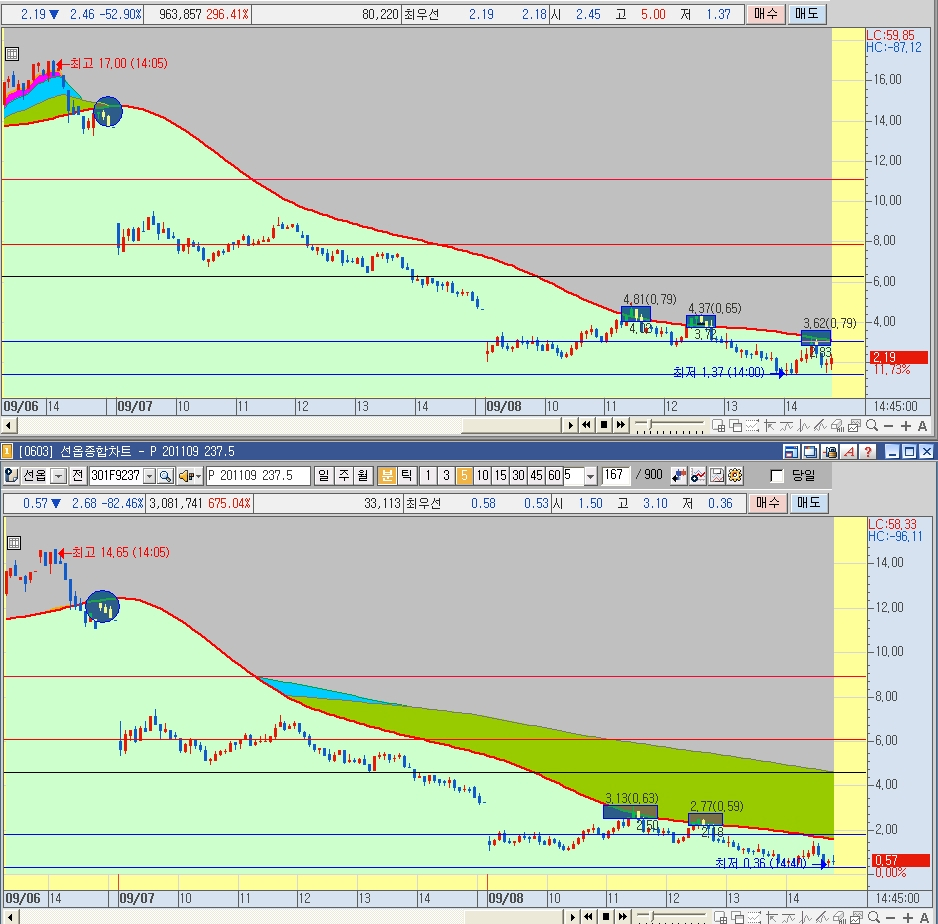Click the plus zoom-in icon under the upper chart

(x=905, y=425)
